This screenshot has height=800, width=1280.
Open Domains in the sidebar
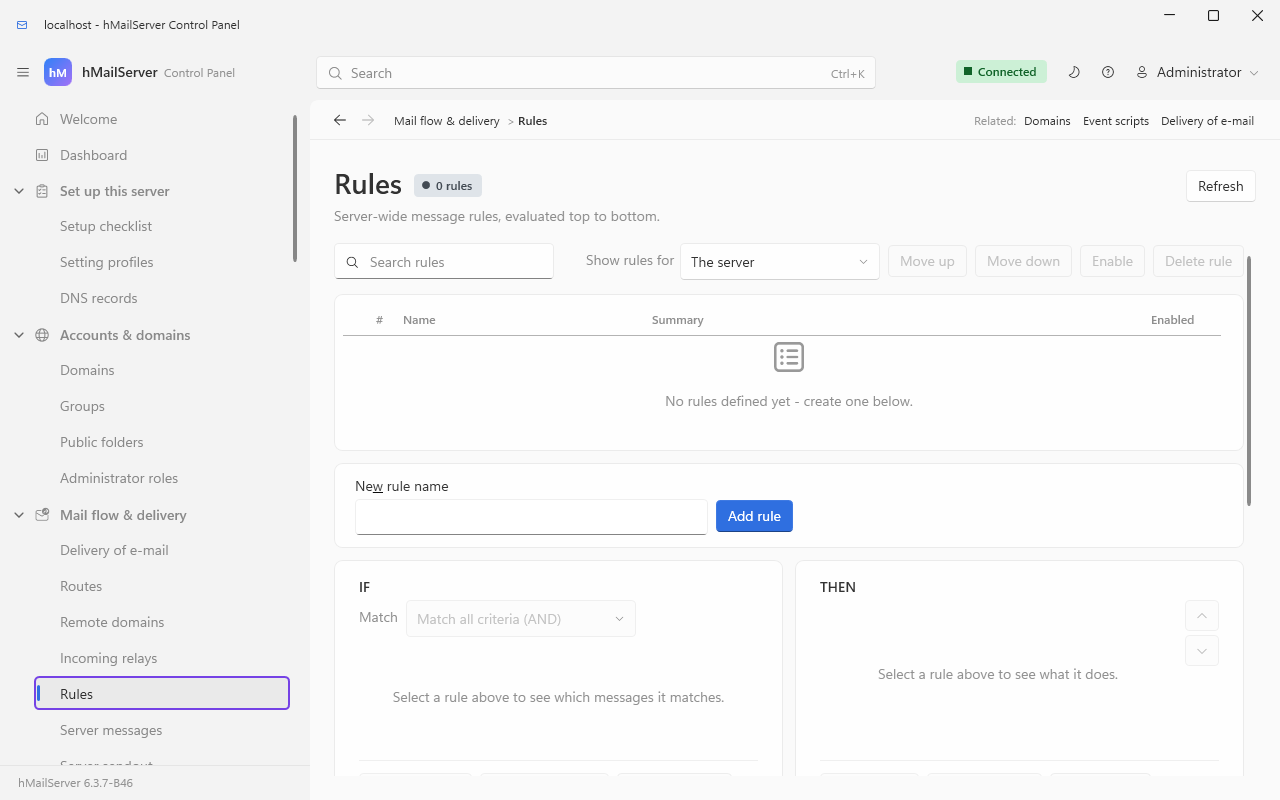(x=87, y=370)
